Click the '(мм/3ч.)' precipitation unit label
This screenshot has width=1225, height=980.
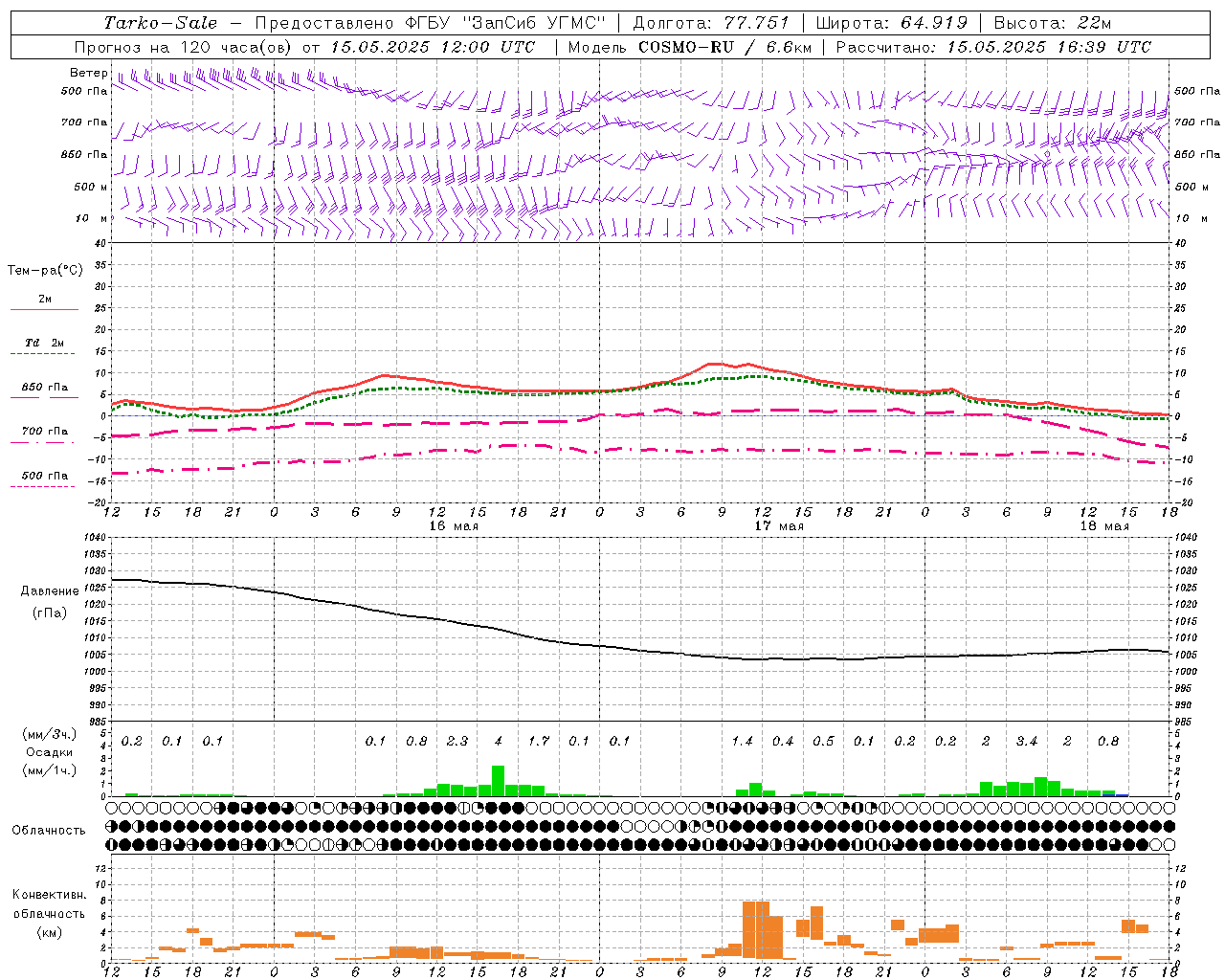pyautogui.click(x=48, y=734)
